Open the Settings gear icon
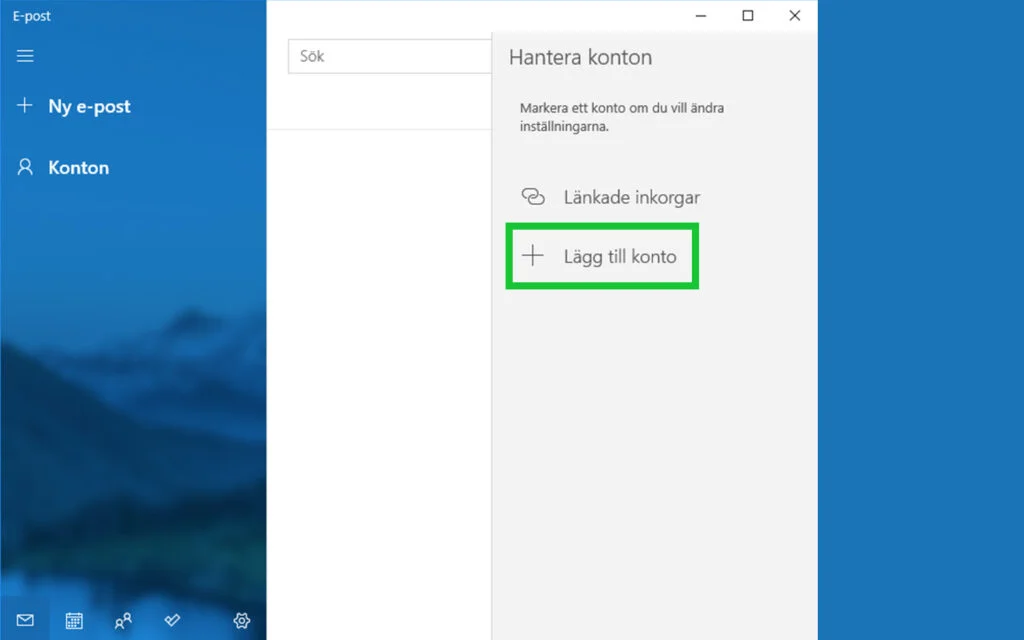Image resolution: width=1024 pixels, height=640 pixels. point(241,621)
